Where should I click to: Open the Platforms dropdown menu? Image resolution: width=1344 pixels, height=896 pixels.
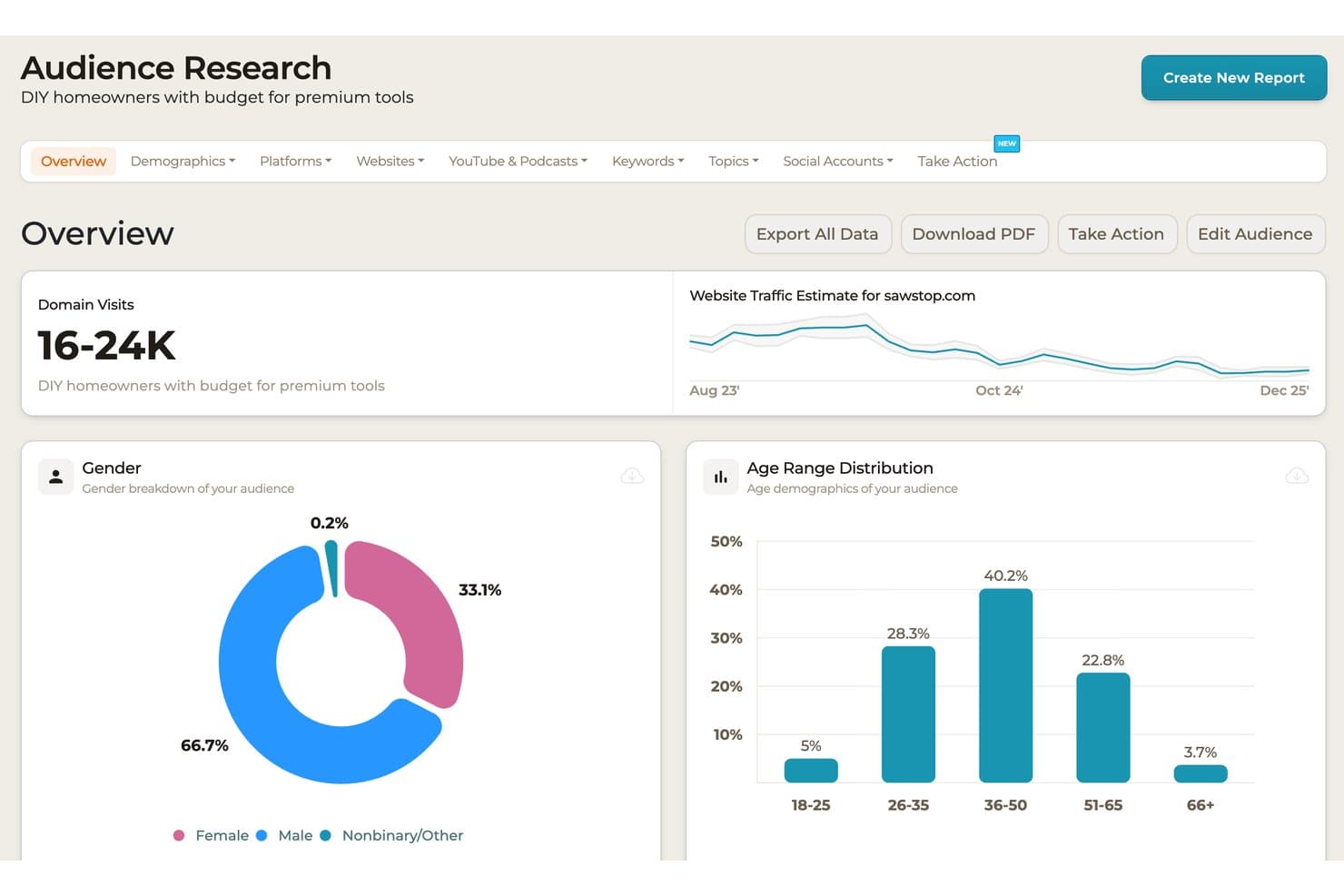pyautogui.click(x=295, y=161)
